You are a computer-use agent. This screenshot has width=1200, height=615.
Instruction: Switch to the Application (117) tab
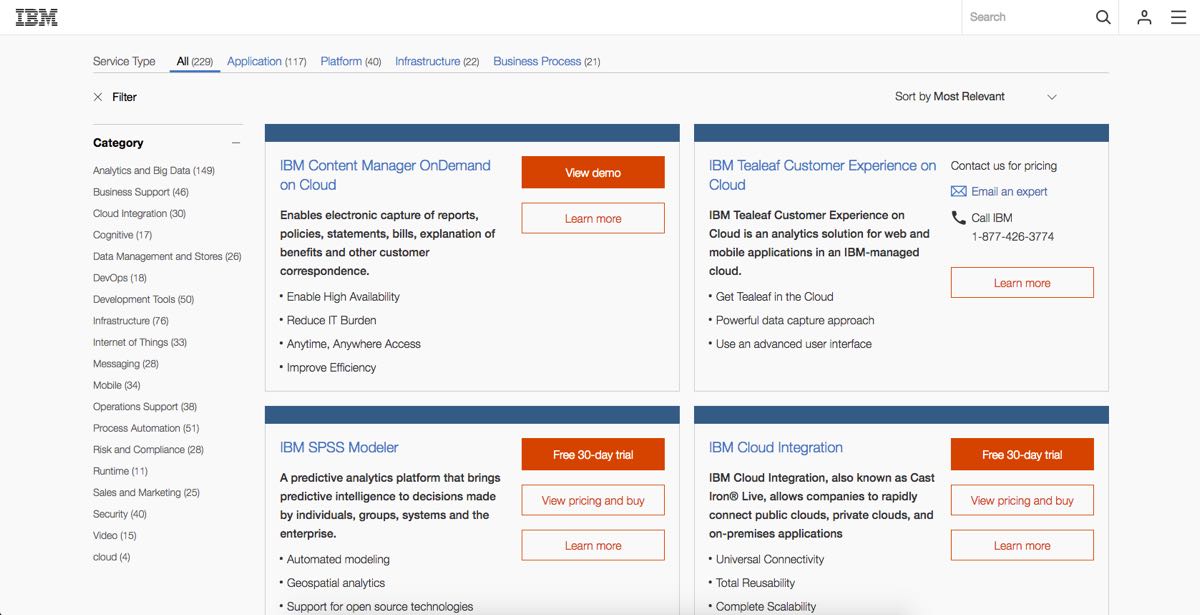267,62
